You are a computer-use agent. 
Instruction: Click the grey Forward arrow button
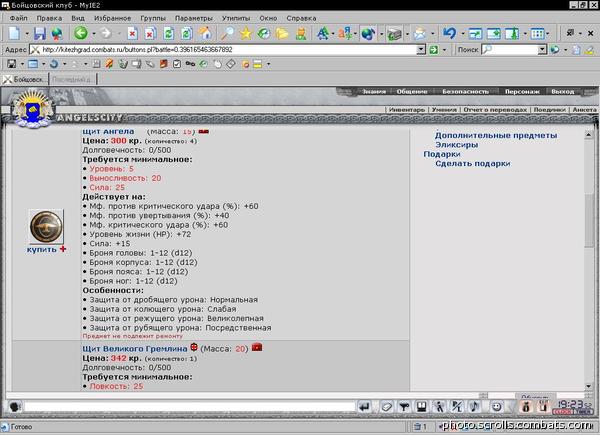click(x=106, y=34)
